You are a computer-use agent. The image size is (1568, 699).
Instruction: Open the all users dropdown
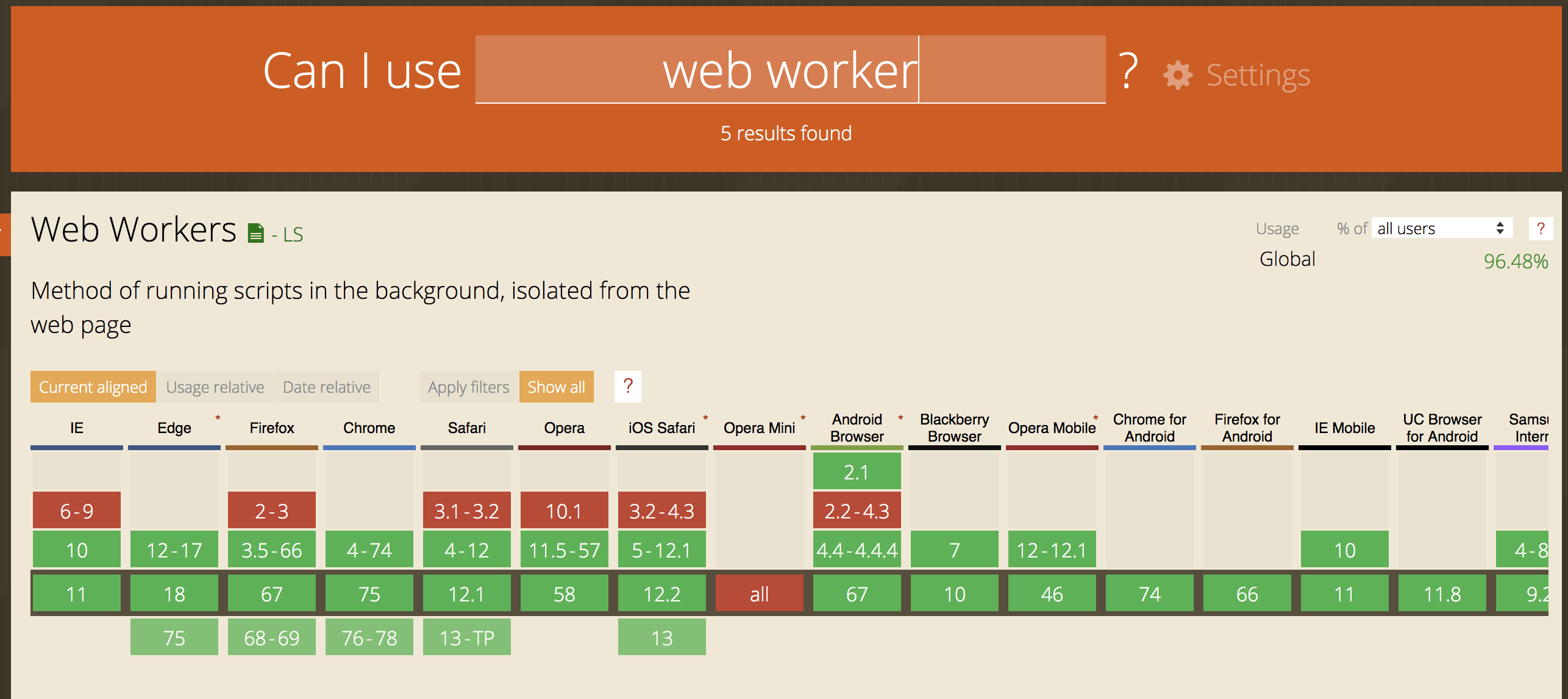tap(1441, 229)
